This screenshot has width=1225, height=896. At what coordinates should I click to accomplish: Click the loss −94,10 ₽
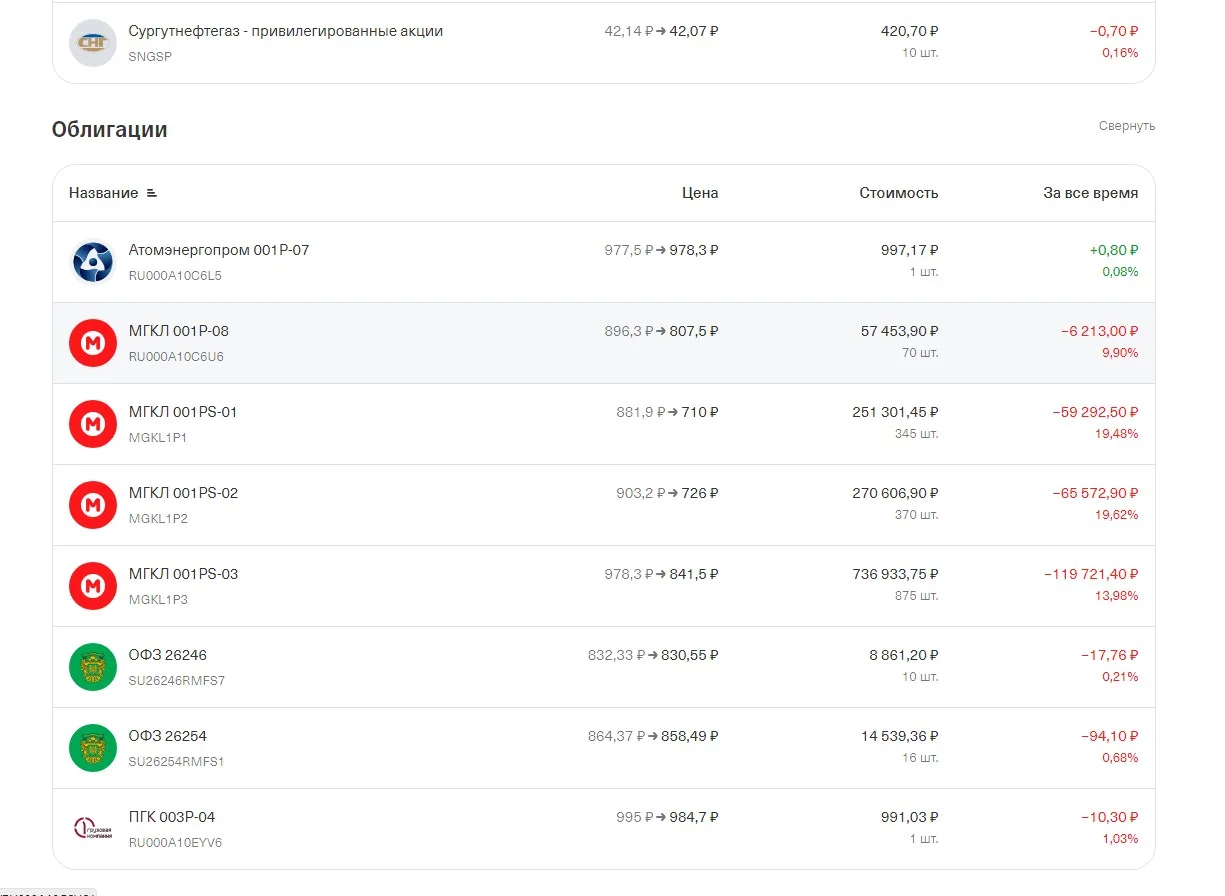click(1110, 736)
